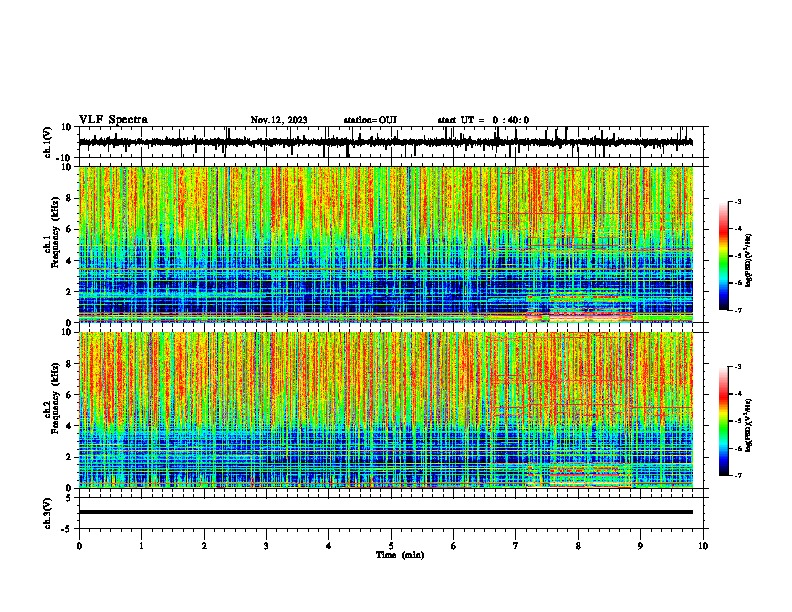
Task: Click the "6" kHz tick on ch.2 frequency axis
Action: [70, 395]
